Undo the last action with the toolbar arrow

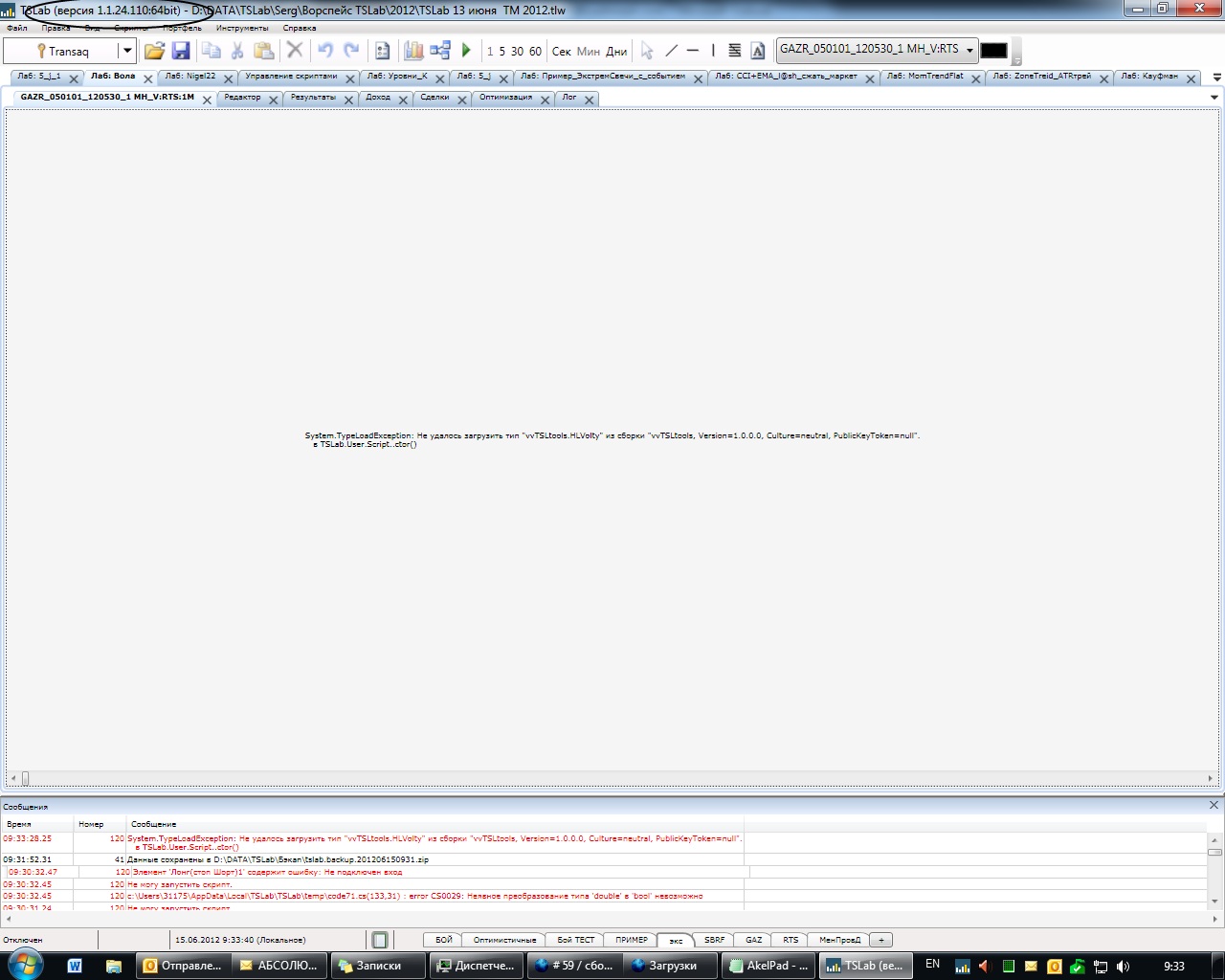[x=325, y=51]
